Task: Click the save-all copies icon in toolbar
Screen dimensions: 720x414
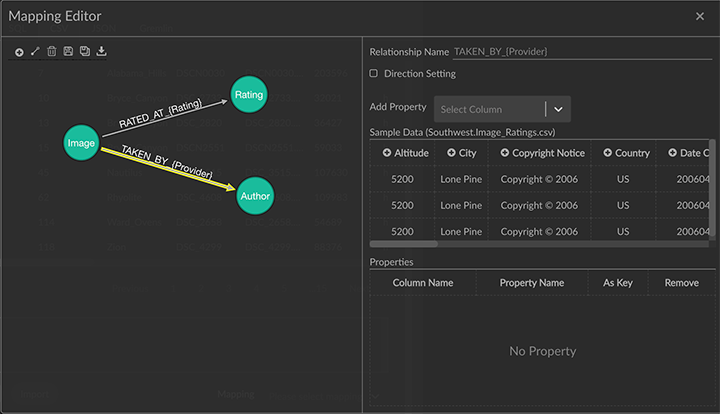Action: (84, 51)
